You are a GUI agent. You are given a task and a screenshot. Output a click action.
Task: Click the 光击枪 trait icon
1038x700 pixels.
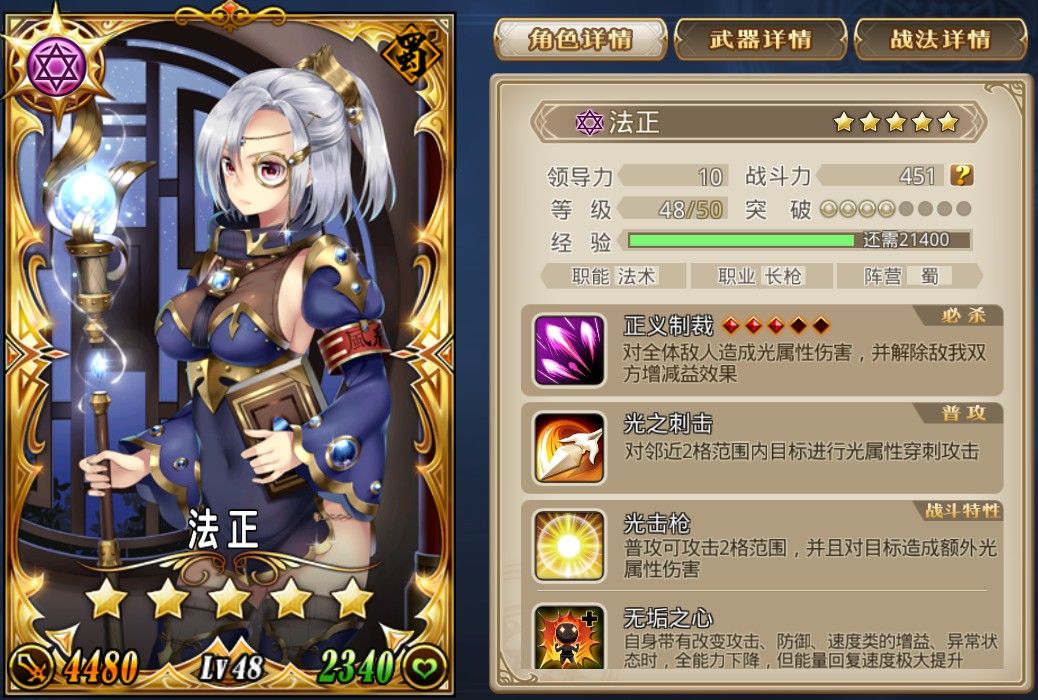569,545
